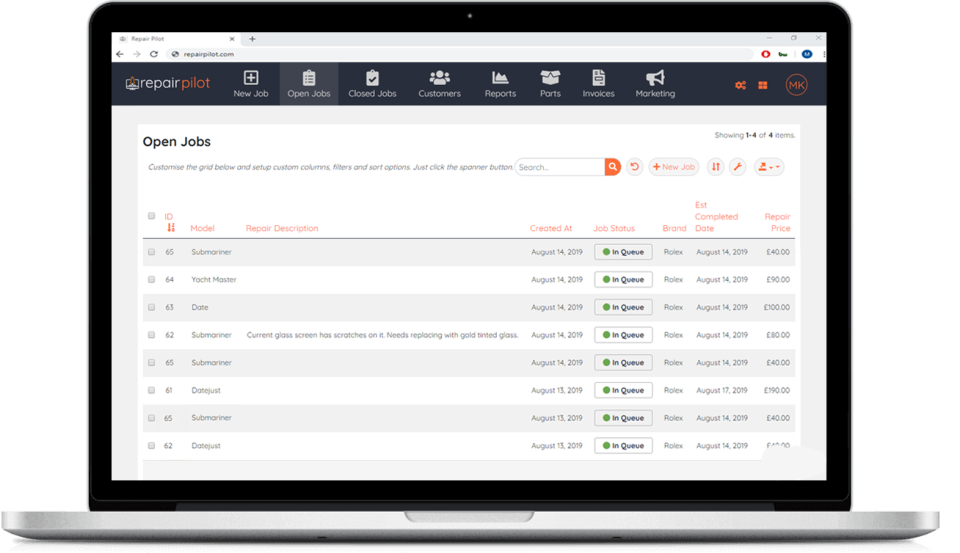
Task: Click the Yacht Master model cell
Action: point(214,279)
